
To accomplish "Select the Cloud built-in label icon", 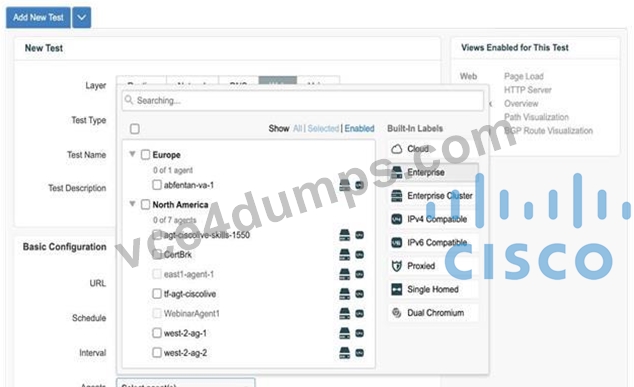I will tap(397, 149).
